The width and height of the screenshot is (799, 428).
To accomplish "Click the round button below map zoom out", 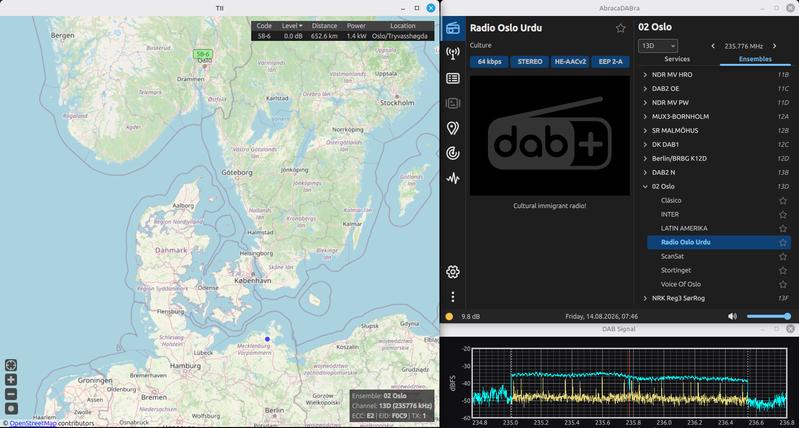I will [11, 408].
